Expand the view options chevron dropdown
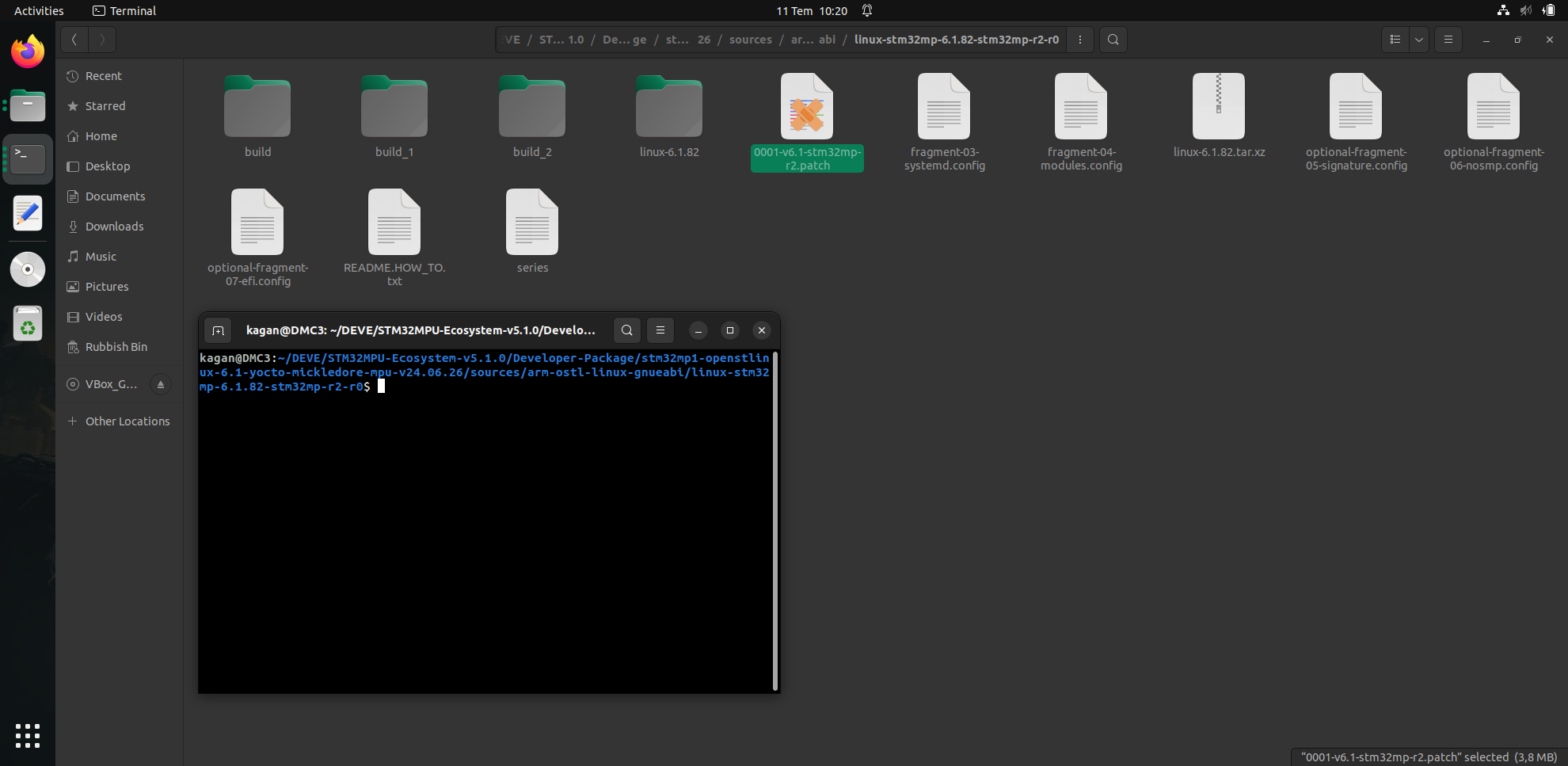The height and width of the screenshot is (766, 1568). click(1418, 39)
